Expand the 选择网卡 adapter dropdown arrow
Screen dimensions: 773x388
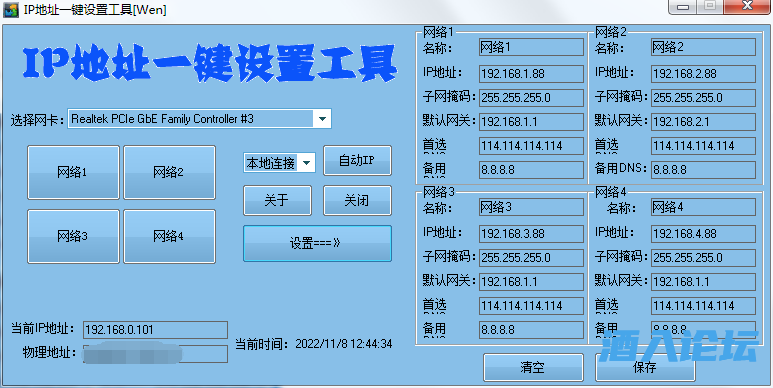pos(322,119)
